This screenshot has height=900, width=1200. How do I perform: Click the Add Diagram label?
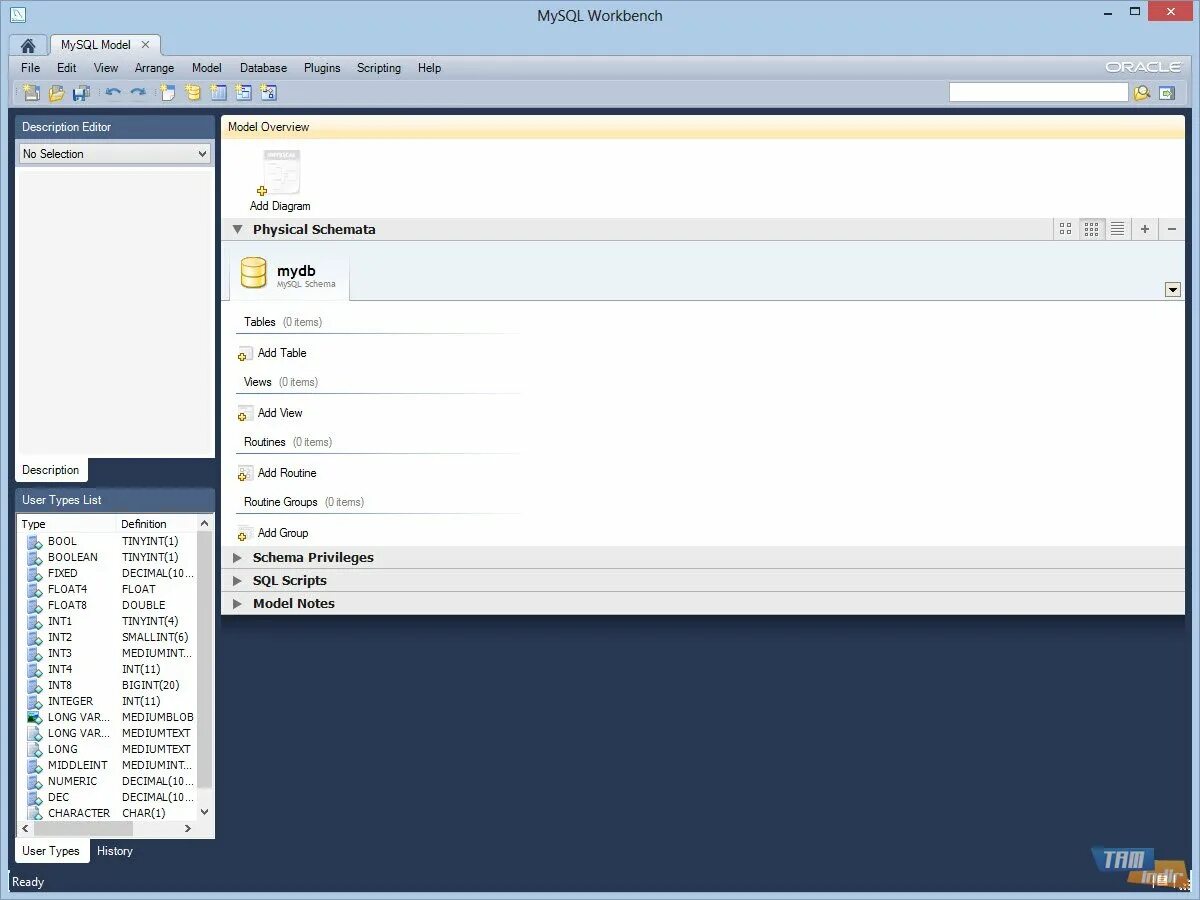click(x=280, y=206)
